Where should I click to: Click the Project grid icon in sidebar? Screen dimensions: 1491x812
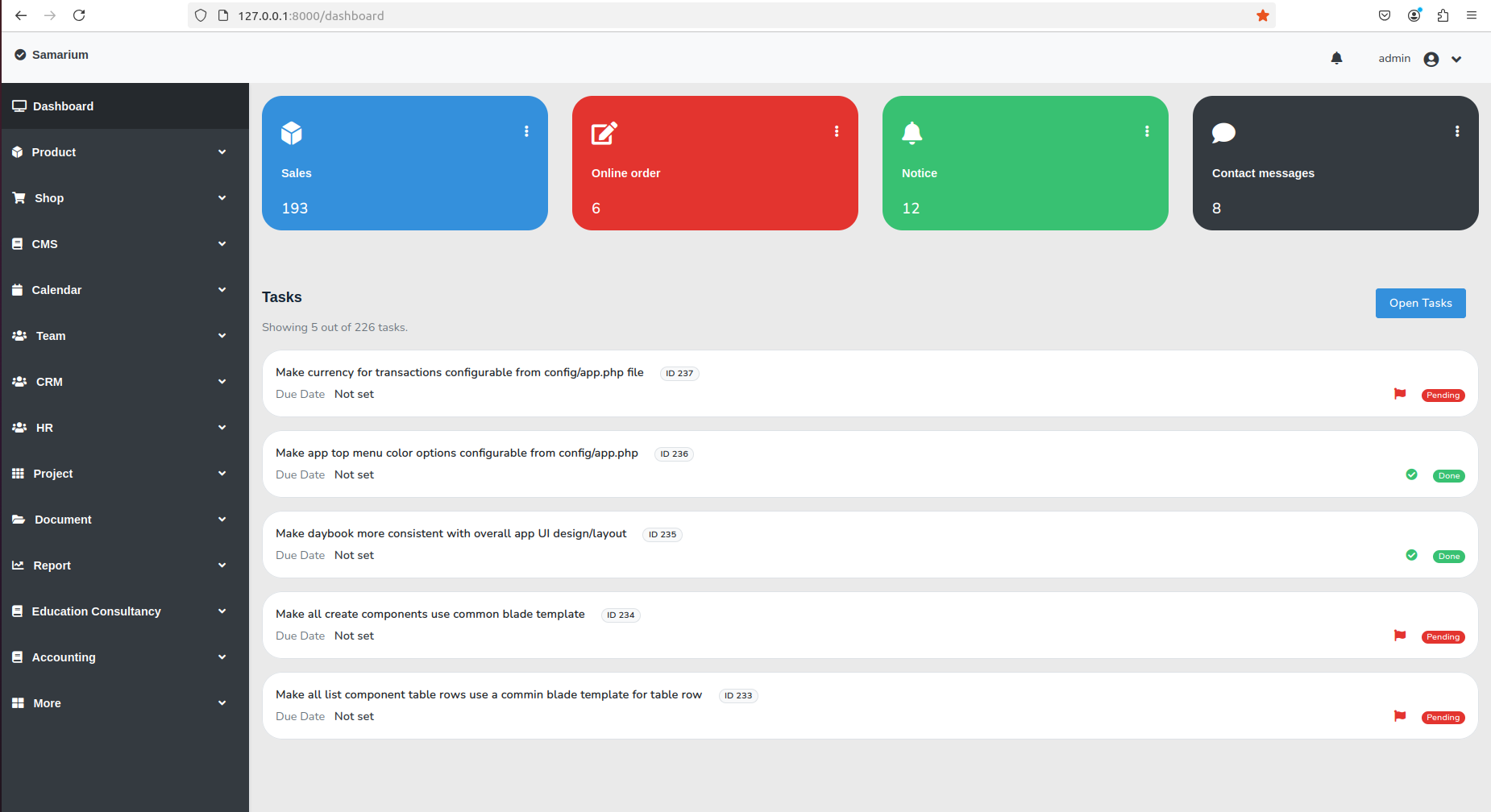(19, 474)
